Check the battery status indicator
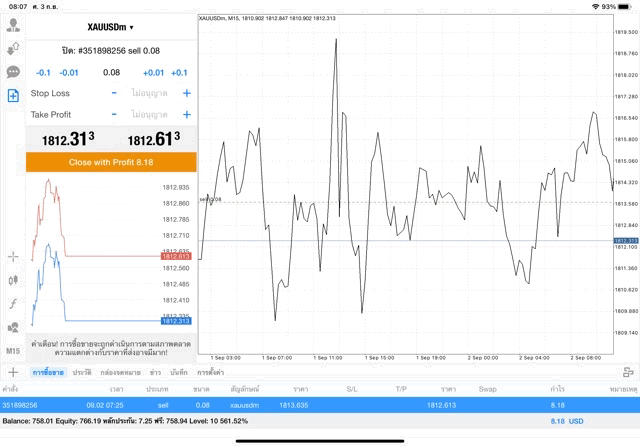Screen dimensions: 640x447 point(624,7)
